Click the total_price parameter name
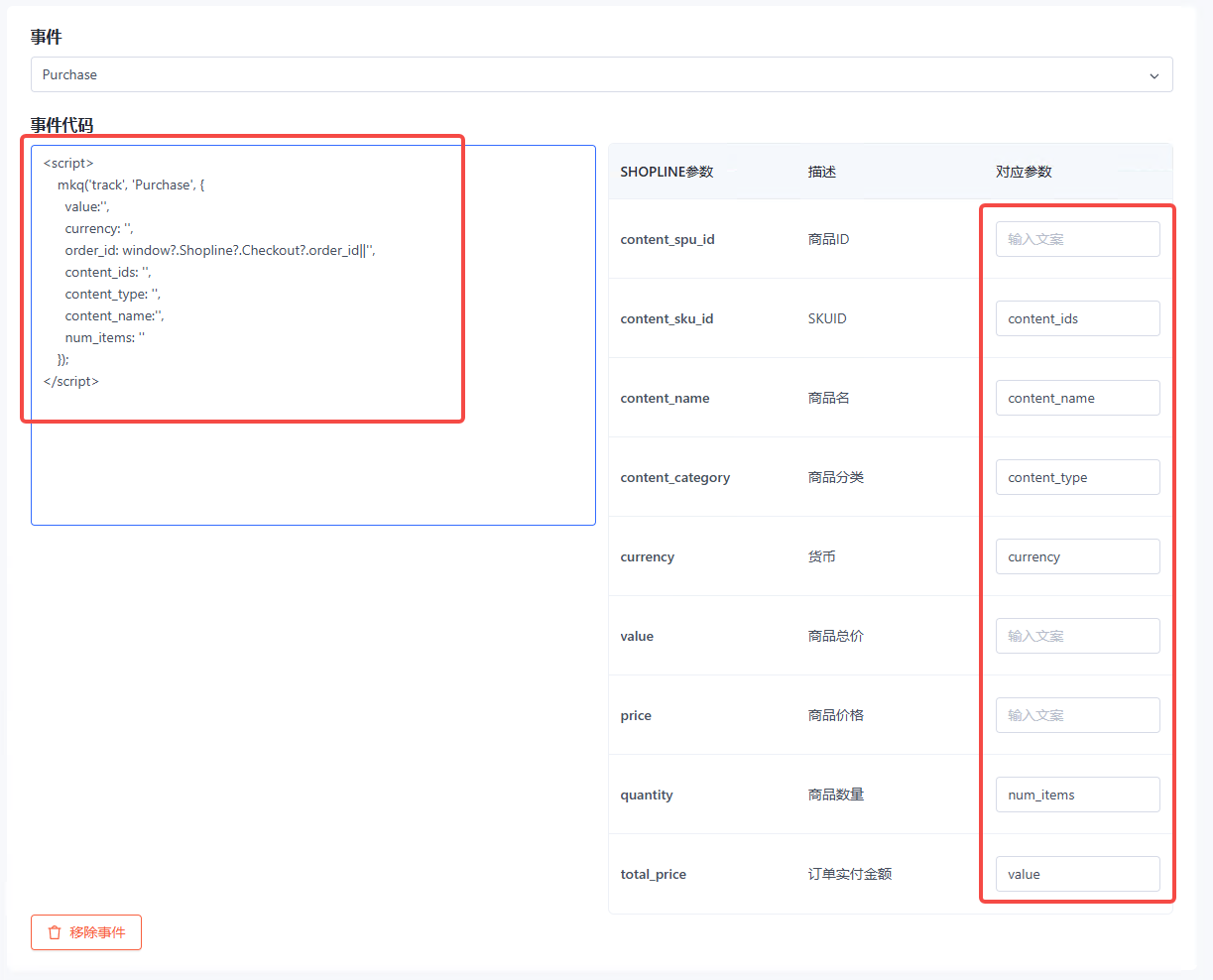The height and width of the screenshot is (980, 1213). click(653, 874)
